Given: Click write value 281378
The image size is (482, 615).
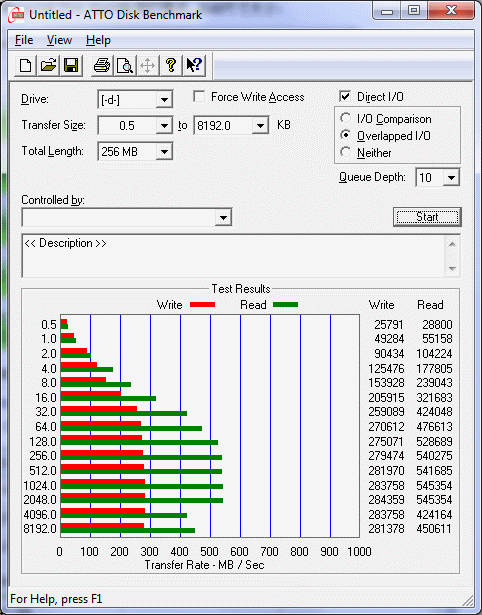Looking at the screenshot, I should coord(386,529).
